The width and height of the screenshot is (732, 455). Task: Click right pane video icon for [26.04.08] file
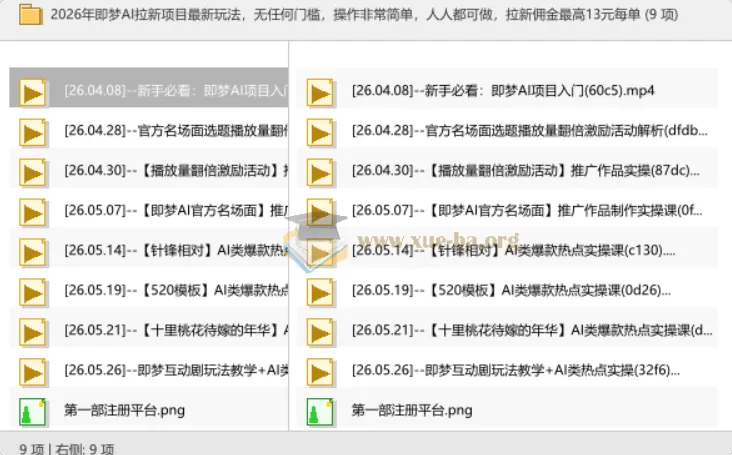(x=320, y=92)
